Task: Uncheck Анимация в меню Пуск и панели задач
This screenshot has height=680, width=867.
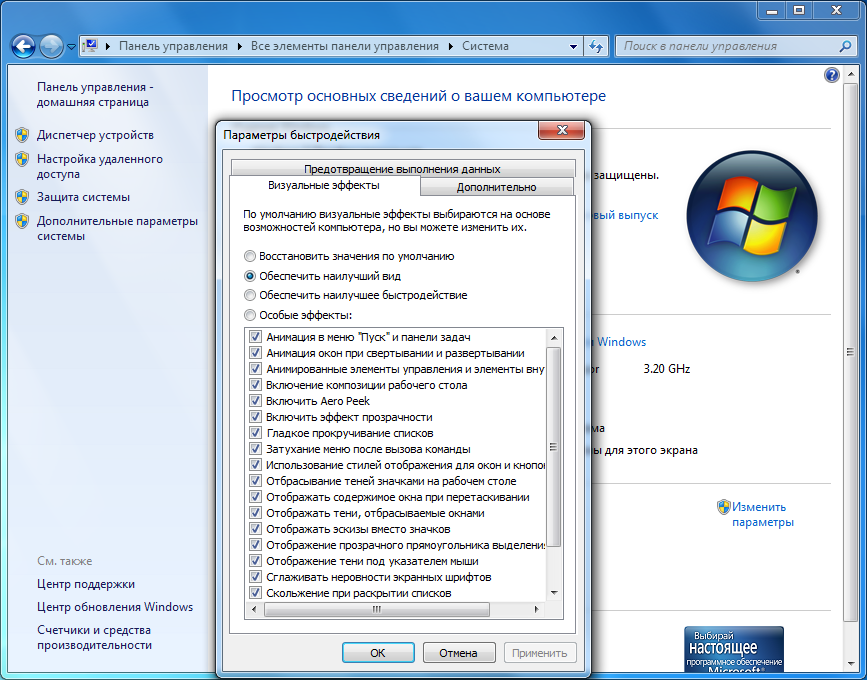Action: coord(255,337)
